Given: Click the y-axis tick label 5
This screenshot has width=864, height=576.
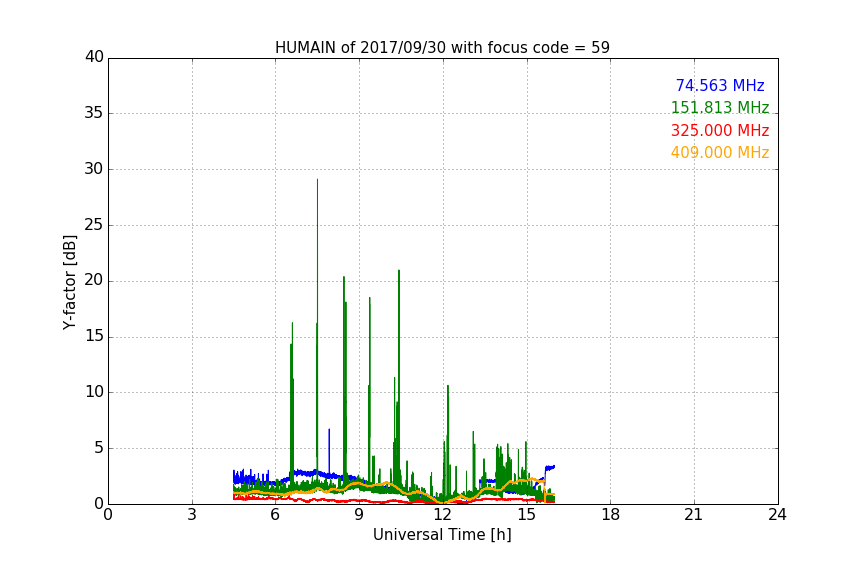Looking at the screenshot, I should coord(99,448).
